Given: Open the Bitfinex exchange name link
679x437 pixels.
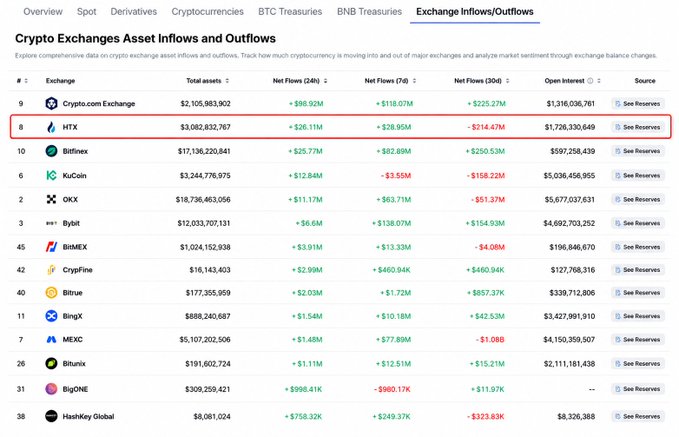Looking at the screenshot, I should [75, 151].
